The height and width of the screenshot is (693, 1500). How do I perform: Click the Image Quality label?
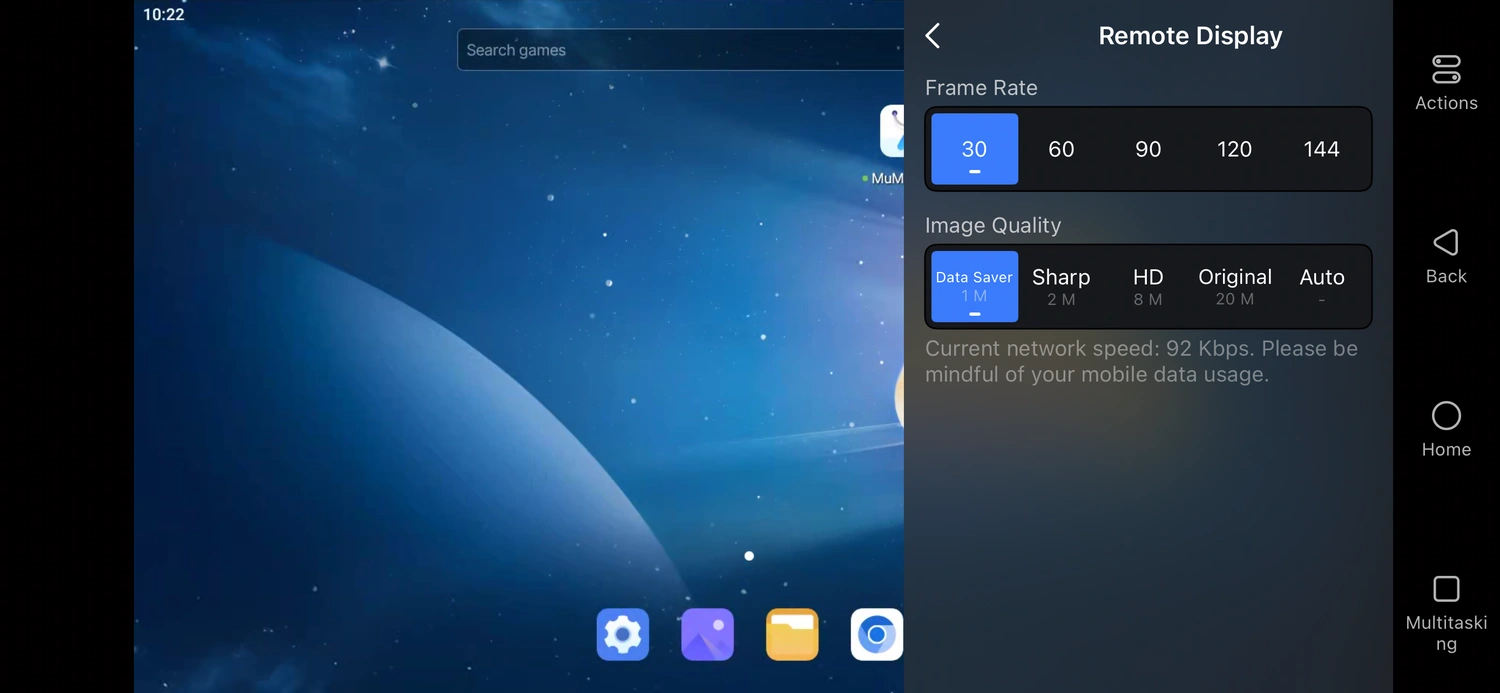[x=993, y=226]
